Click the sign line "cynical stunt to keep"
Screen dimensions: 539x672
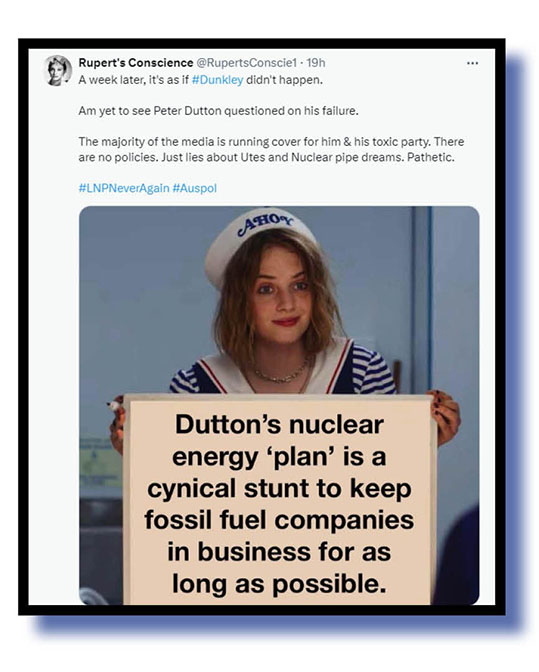pos(279,488)
